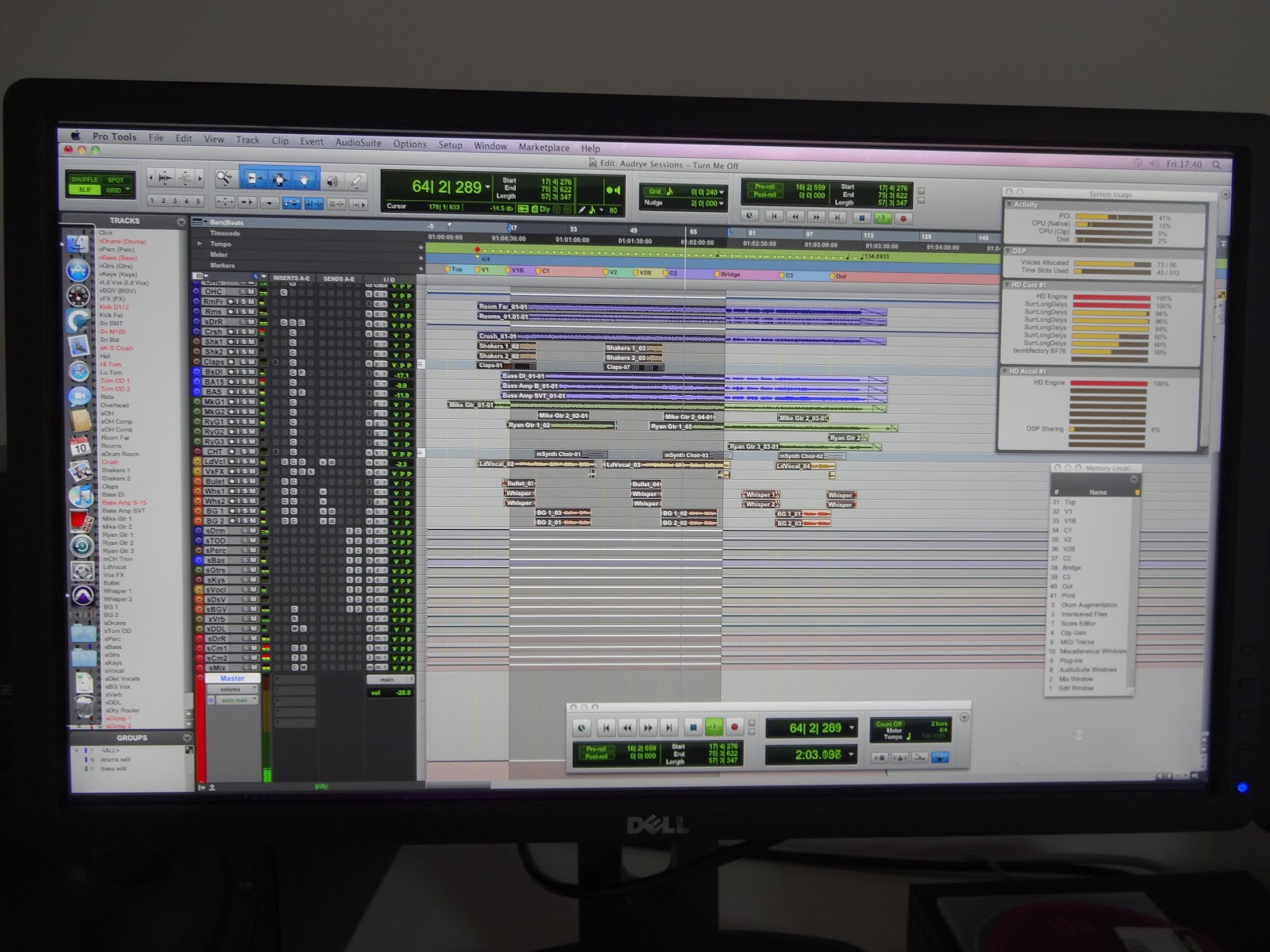Toggle Slip edit mode
Image resolution: width=1270 pixels, height=952 pixels.
84,190
